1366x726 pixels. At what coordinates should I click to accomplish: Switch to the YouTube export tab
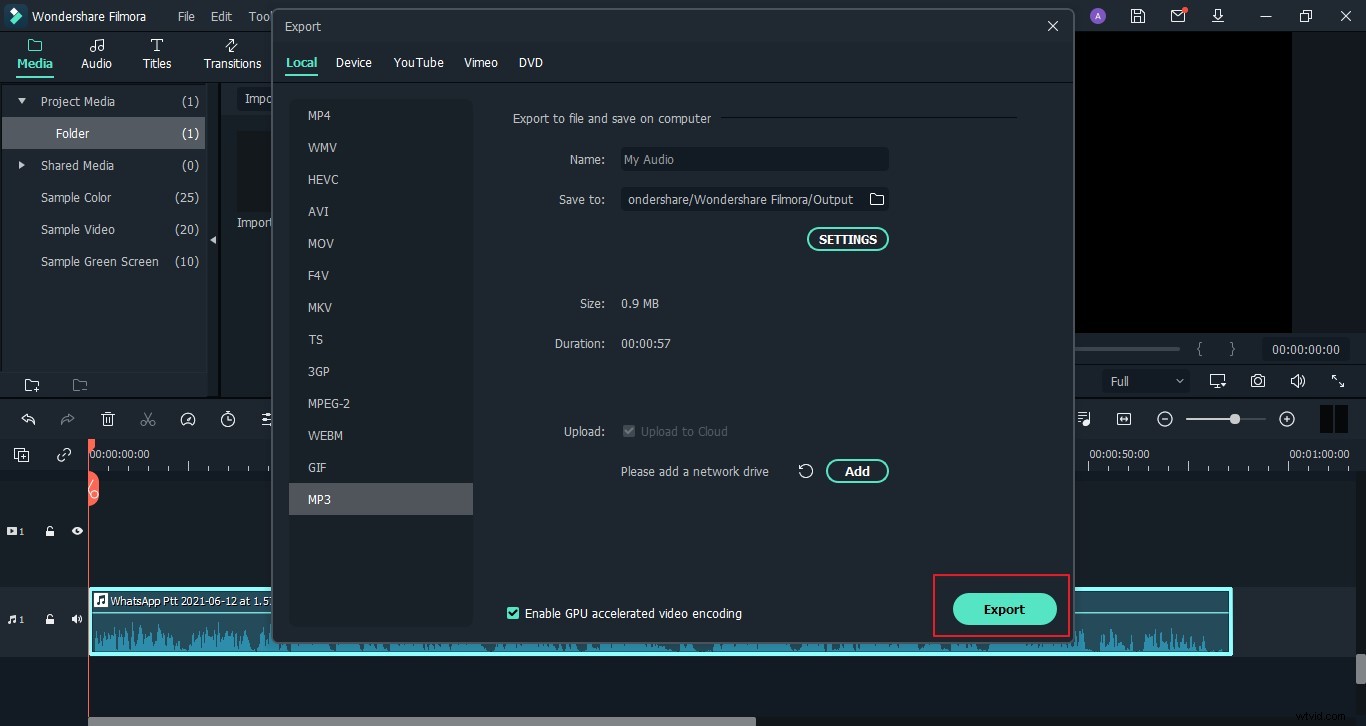418,62
